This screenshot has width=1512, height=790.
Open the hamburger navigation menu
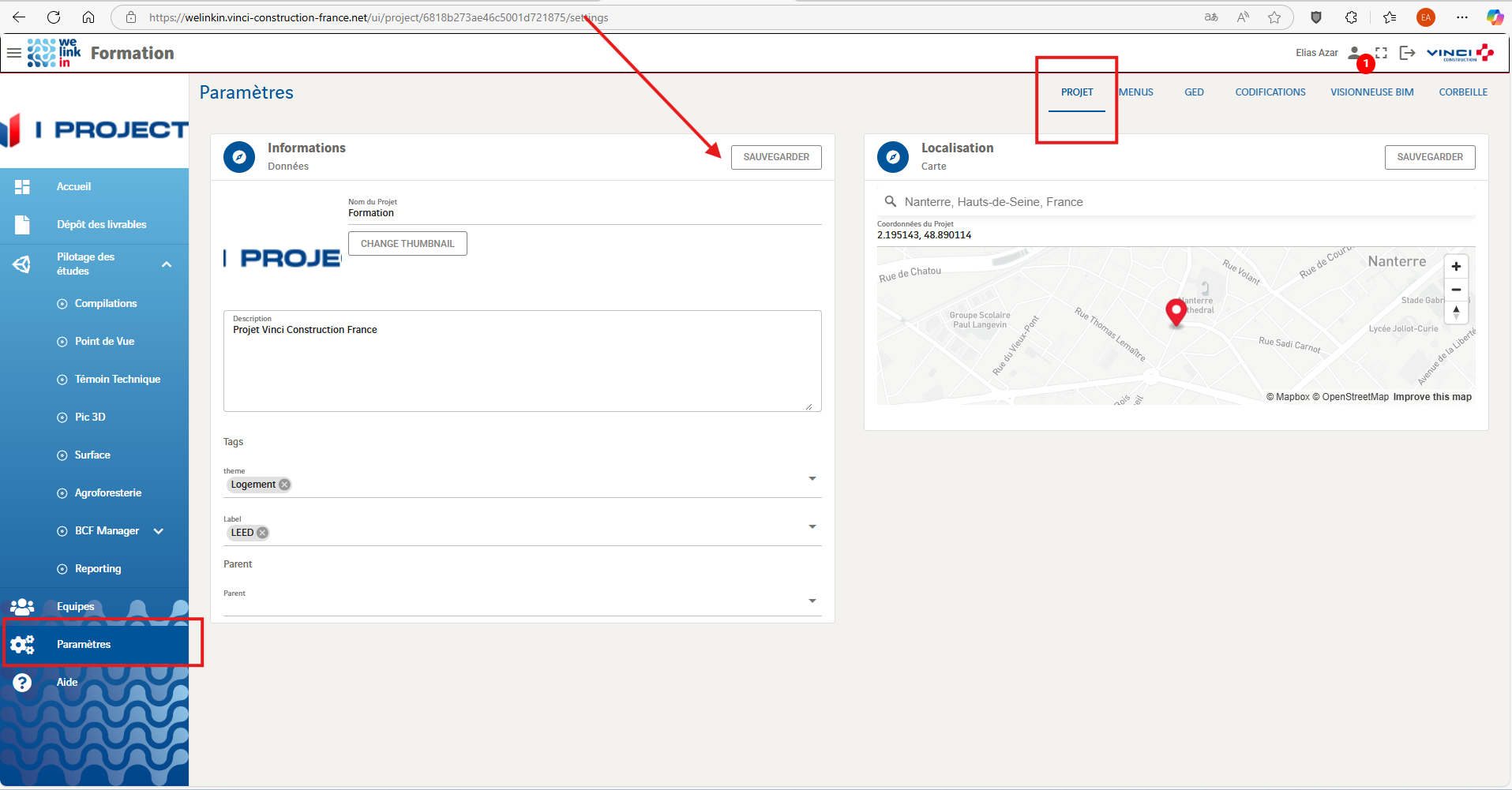(14, 53)
